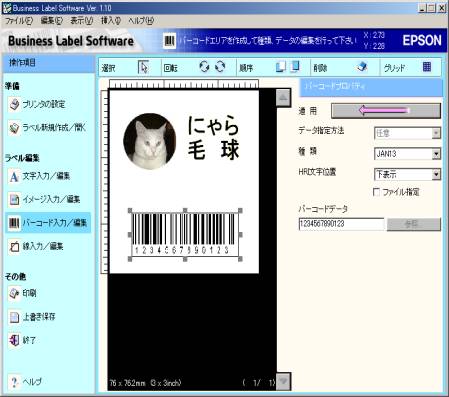
Task: Click overwrite save (上書き保存)
Action: (x=32, y=317)
